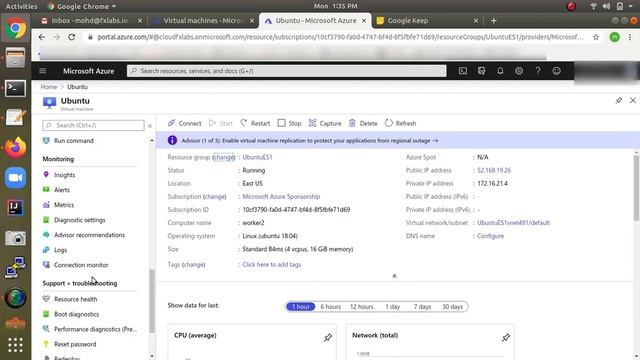Switch to the Virtual machines tab

pos(203,20)
